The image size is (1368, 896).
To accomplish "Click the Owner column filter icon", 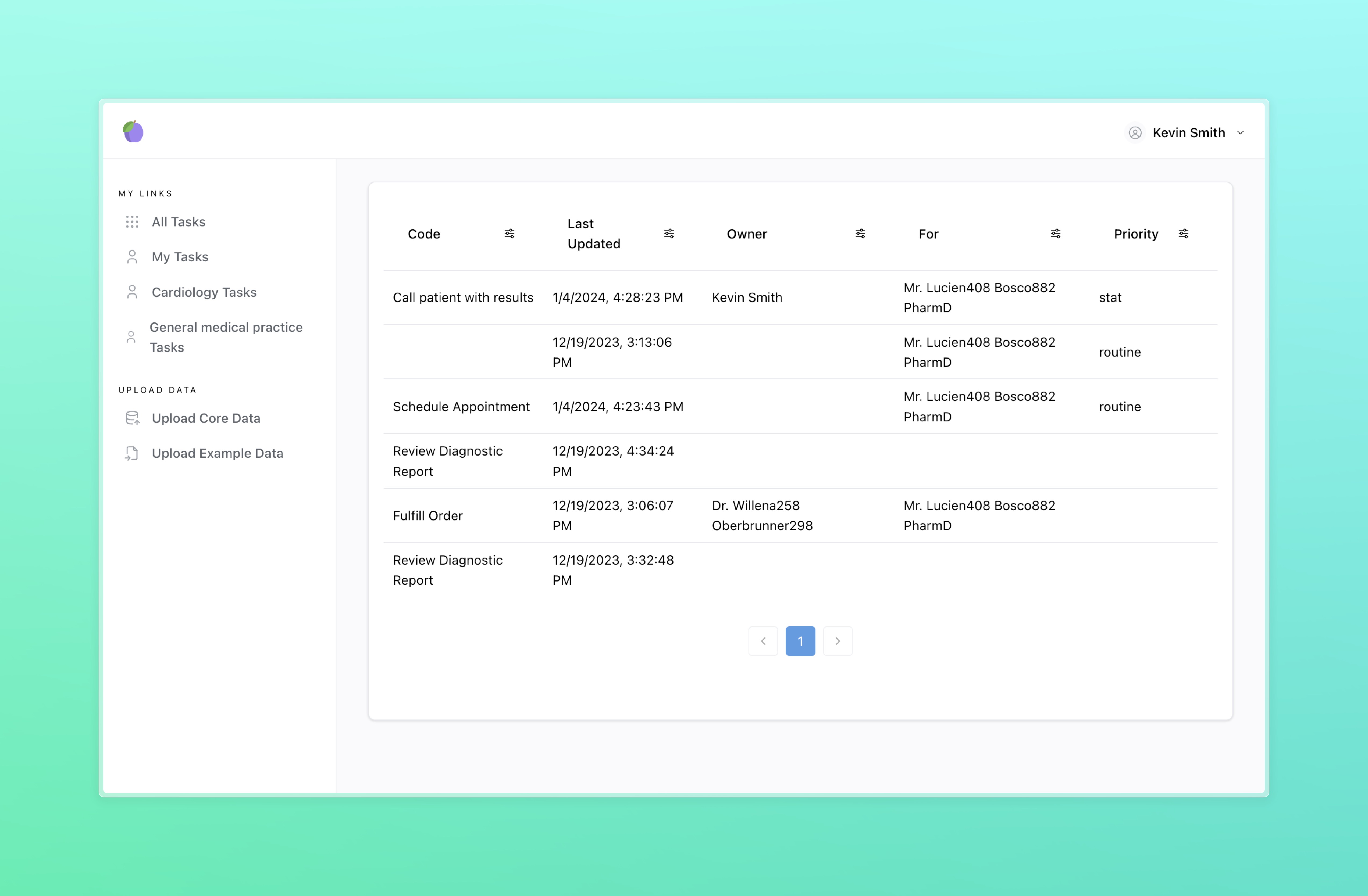I will point(860,234).
